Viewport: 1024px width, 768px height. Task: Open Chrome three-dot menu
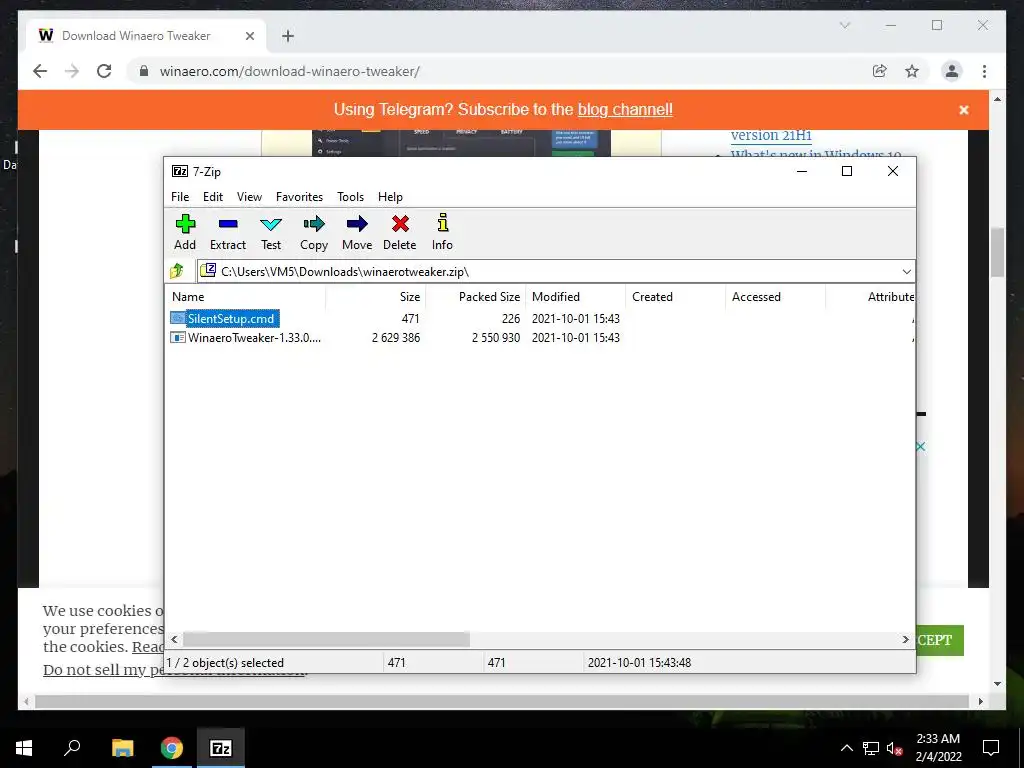984,71
